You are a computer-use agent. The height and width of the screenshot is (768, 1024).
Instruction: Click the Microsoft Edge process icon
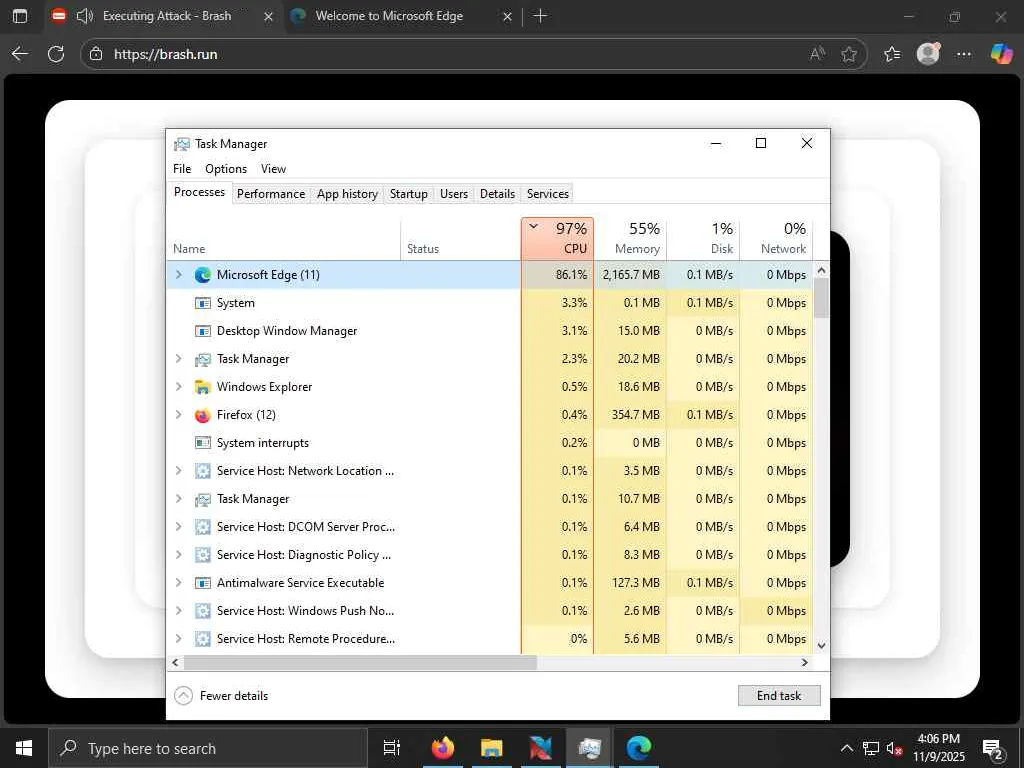coord(202,275)
